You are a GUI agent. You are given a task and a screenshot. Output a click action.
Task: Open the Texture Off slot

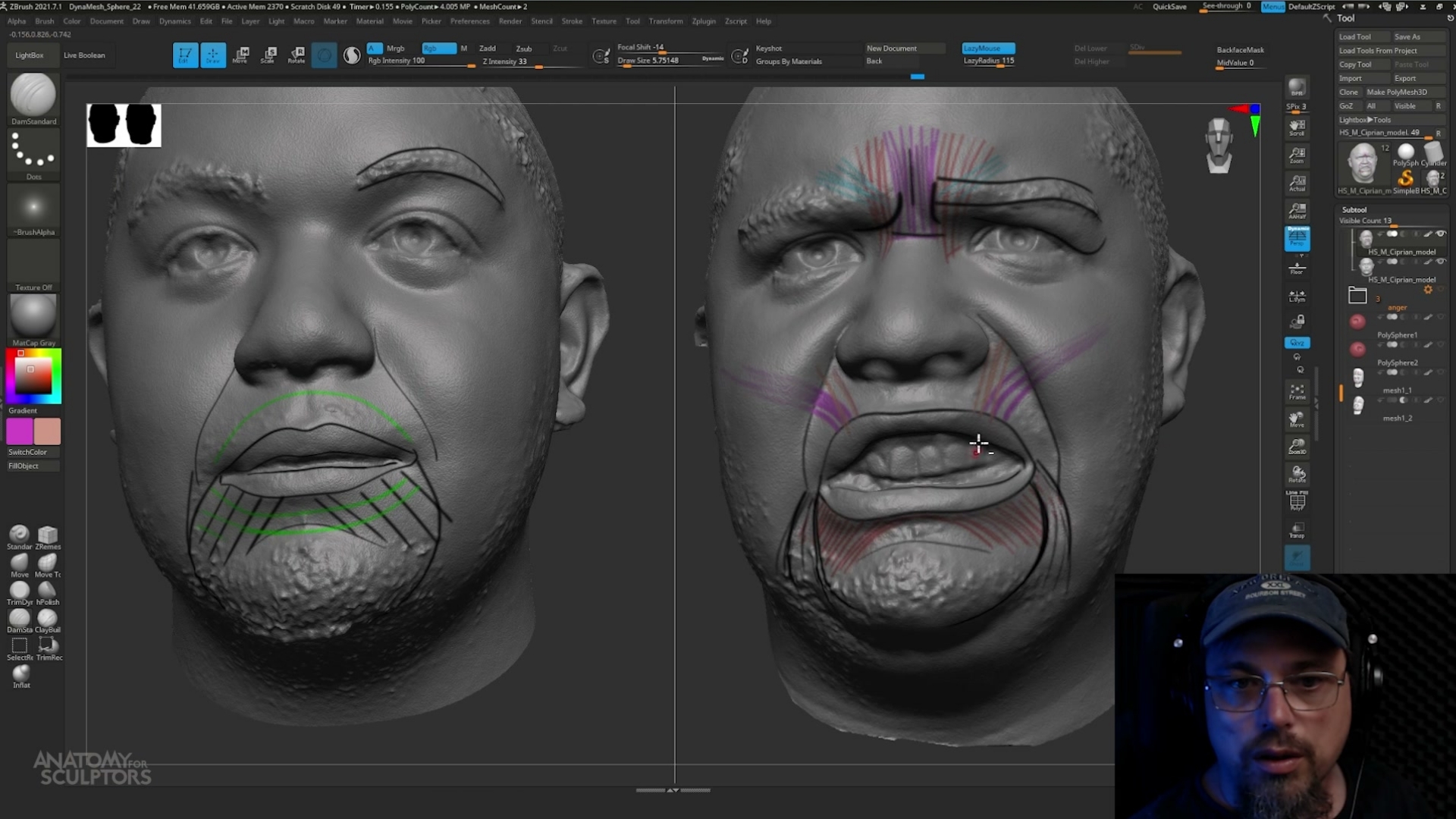[x=33, y=265]
